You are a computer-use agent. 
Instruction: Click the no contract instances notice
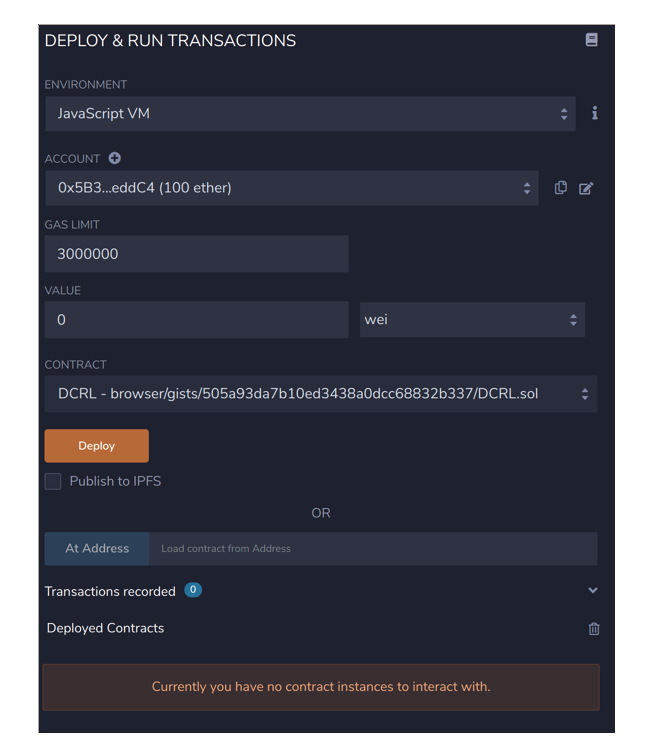pos(320,687)
